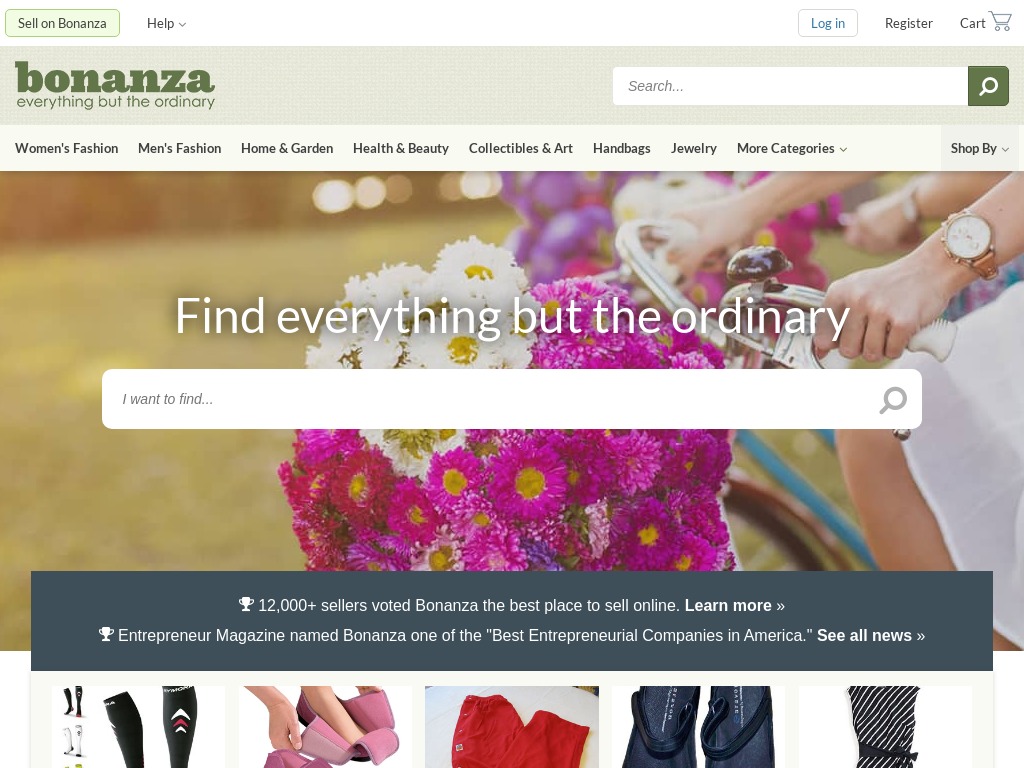Click the Register link
This screenshot has width=1024, height=768.
pyautogui.click(x=908, y=24)
